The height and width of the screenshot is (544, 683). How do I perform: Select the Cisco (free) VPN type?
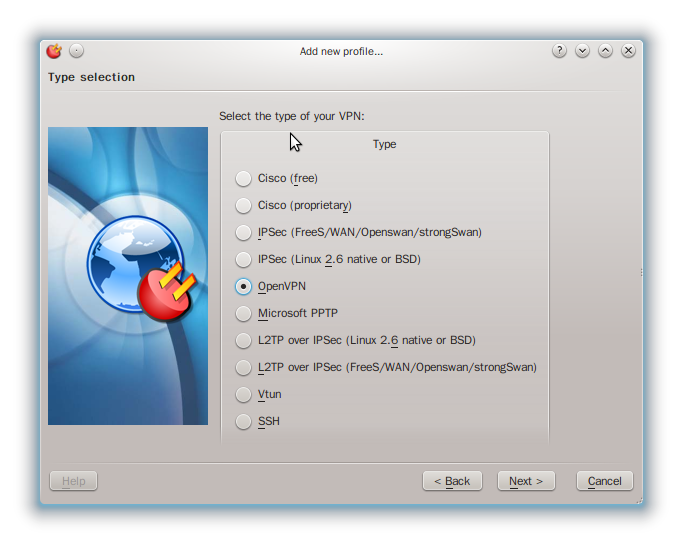tap(244, 179)
